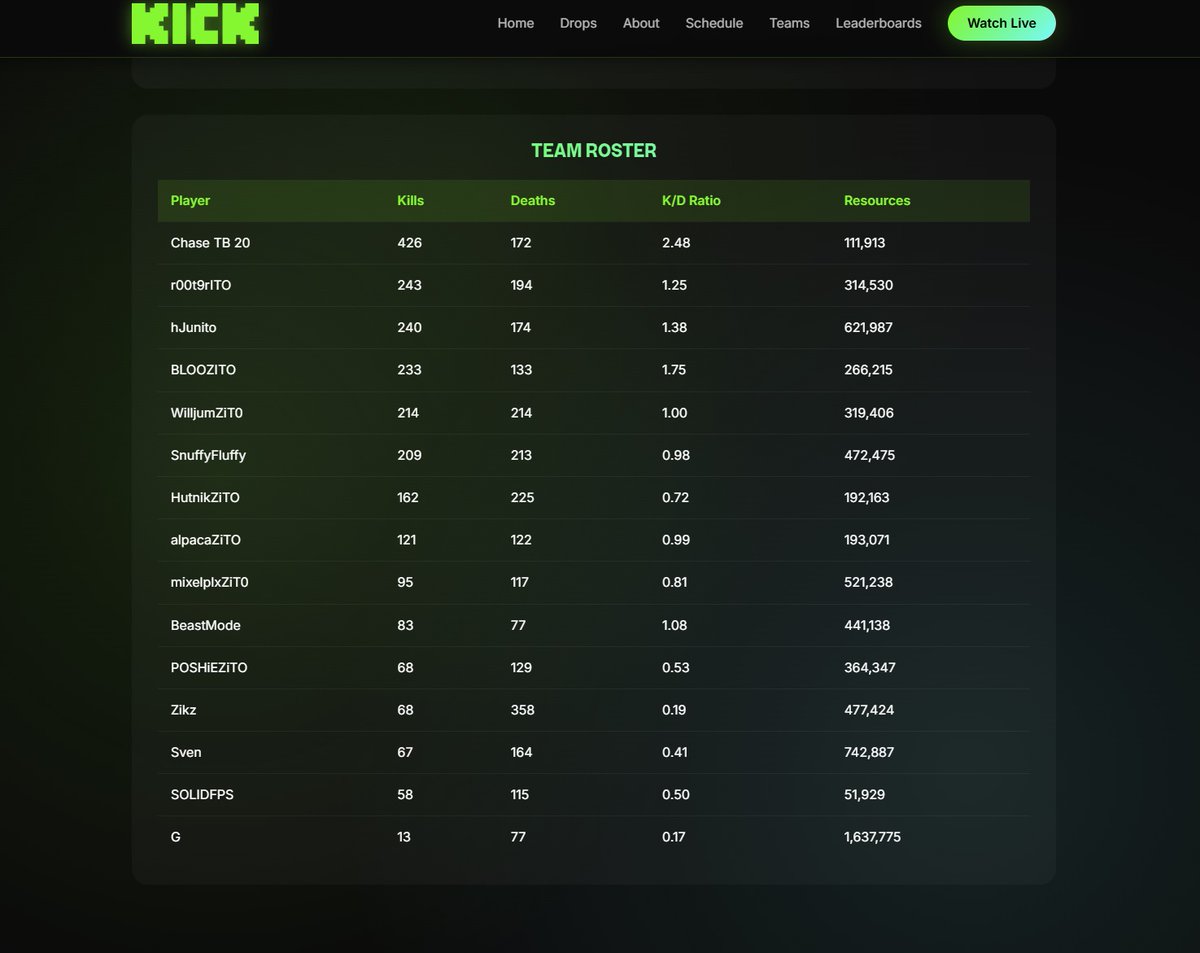This screenshot has height=953, width=1200.
Task: Select player r00t9rITO
Action: (x=201, y=285)
